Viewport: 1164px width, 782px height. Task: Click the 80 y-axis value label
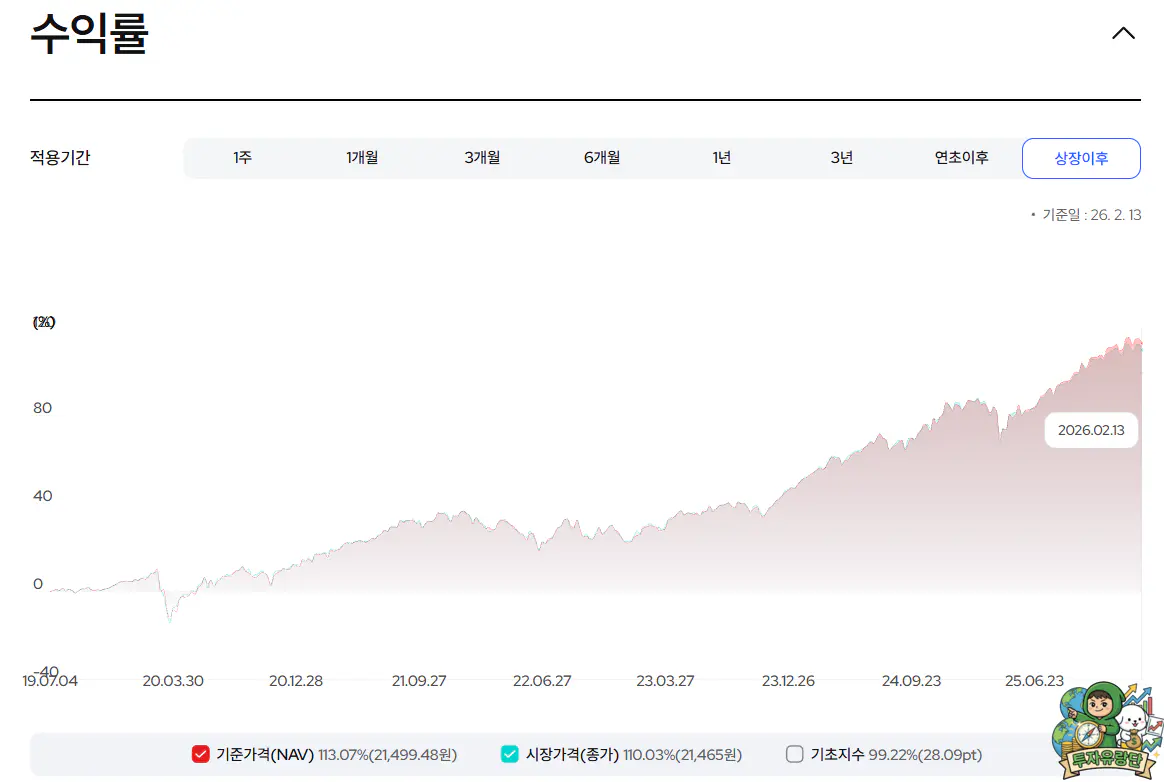pos(42,408)
